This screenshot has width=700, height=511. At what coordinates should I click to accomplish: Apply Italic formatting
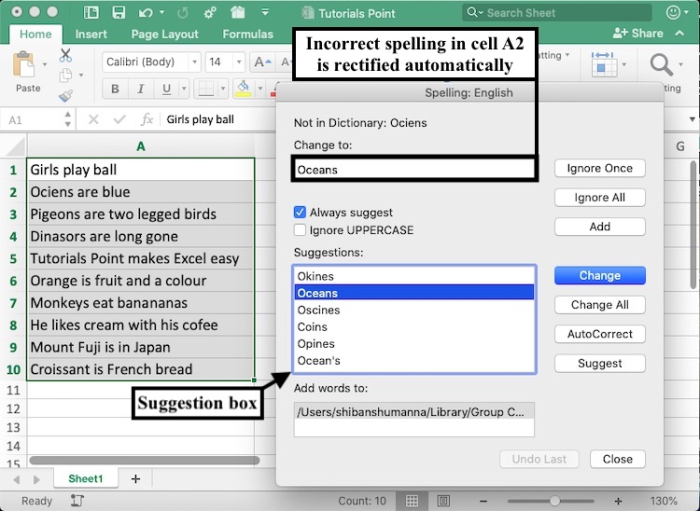pyautogui.click(x=141, y=89)
